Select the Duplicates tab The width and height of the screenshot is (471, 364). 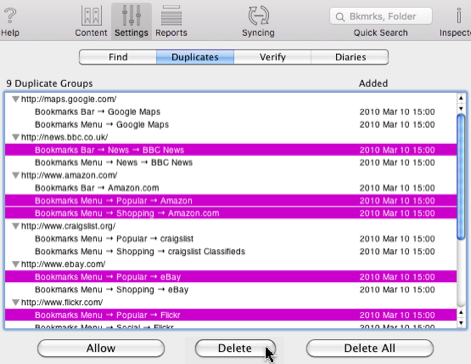click(x=195, y=57)
